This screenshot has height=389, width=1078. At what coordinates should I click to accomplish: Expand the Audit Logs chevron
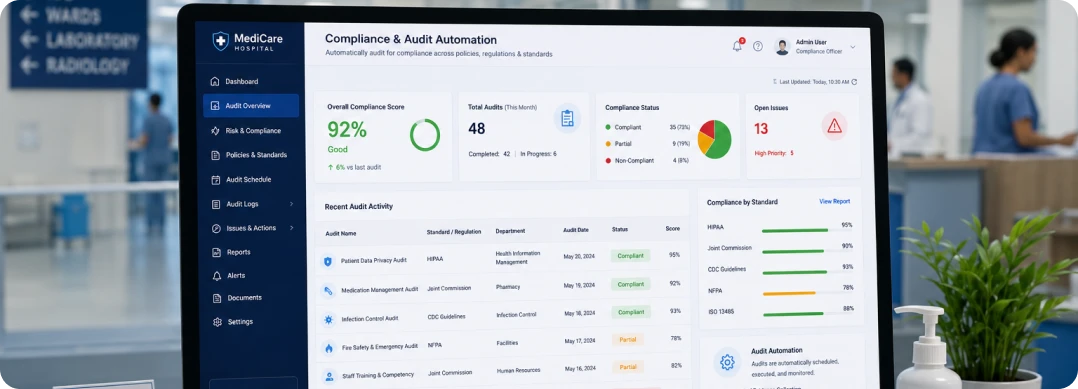(292, 204)
